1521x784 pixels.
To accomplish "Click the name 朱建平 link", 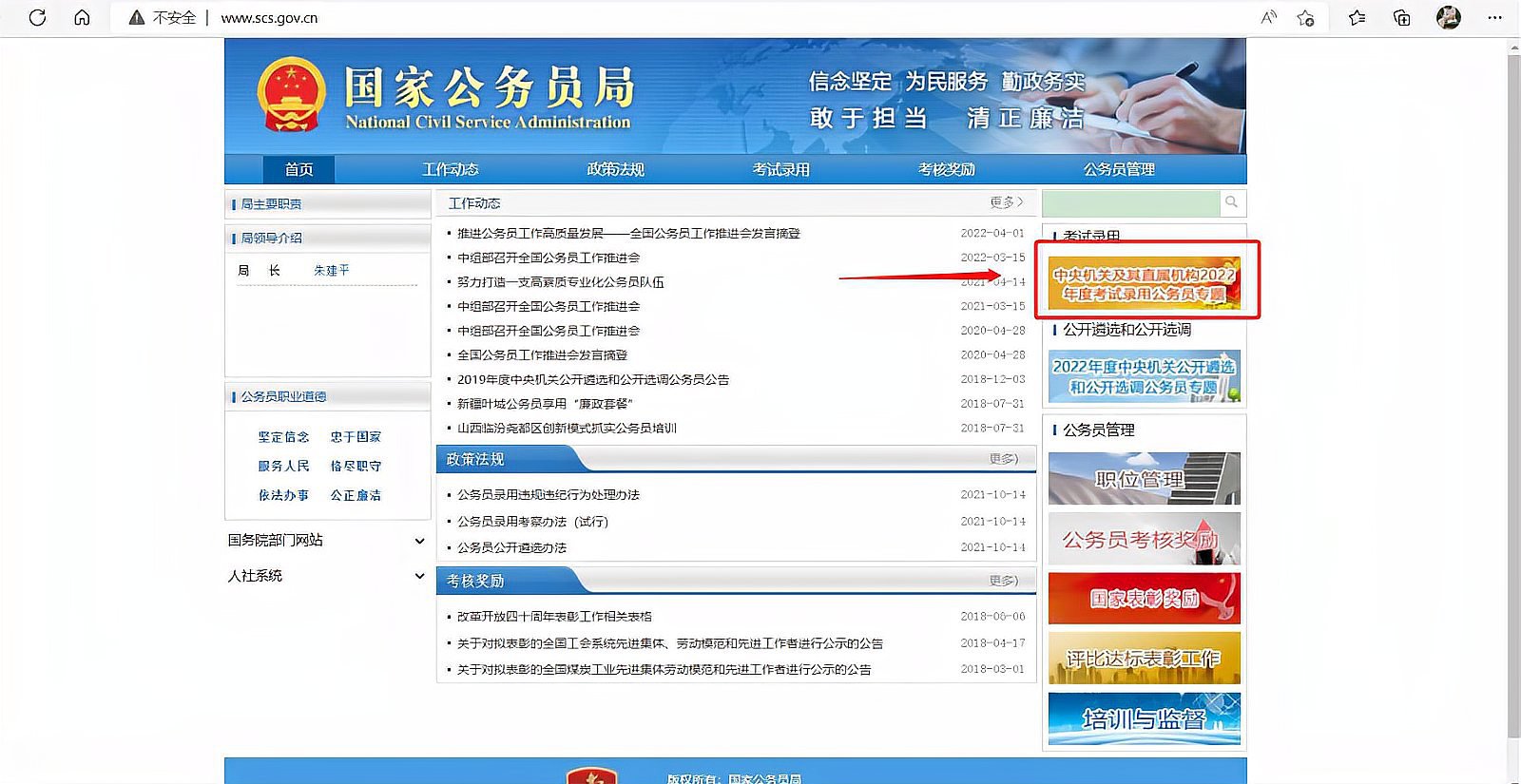I will coord(332,271).
